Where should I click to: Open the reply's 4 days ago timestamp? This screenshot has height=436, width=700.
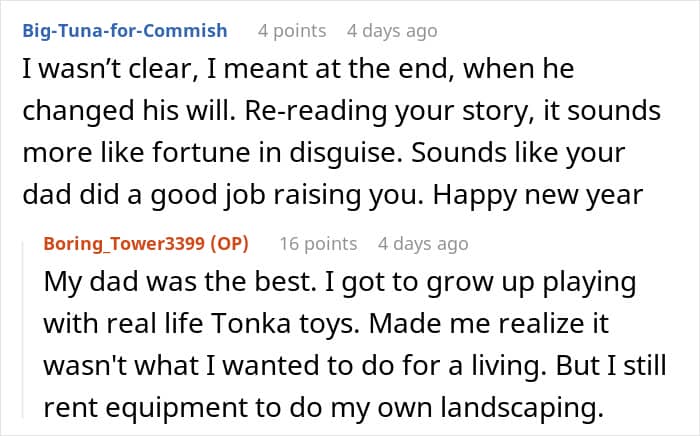422,243
